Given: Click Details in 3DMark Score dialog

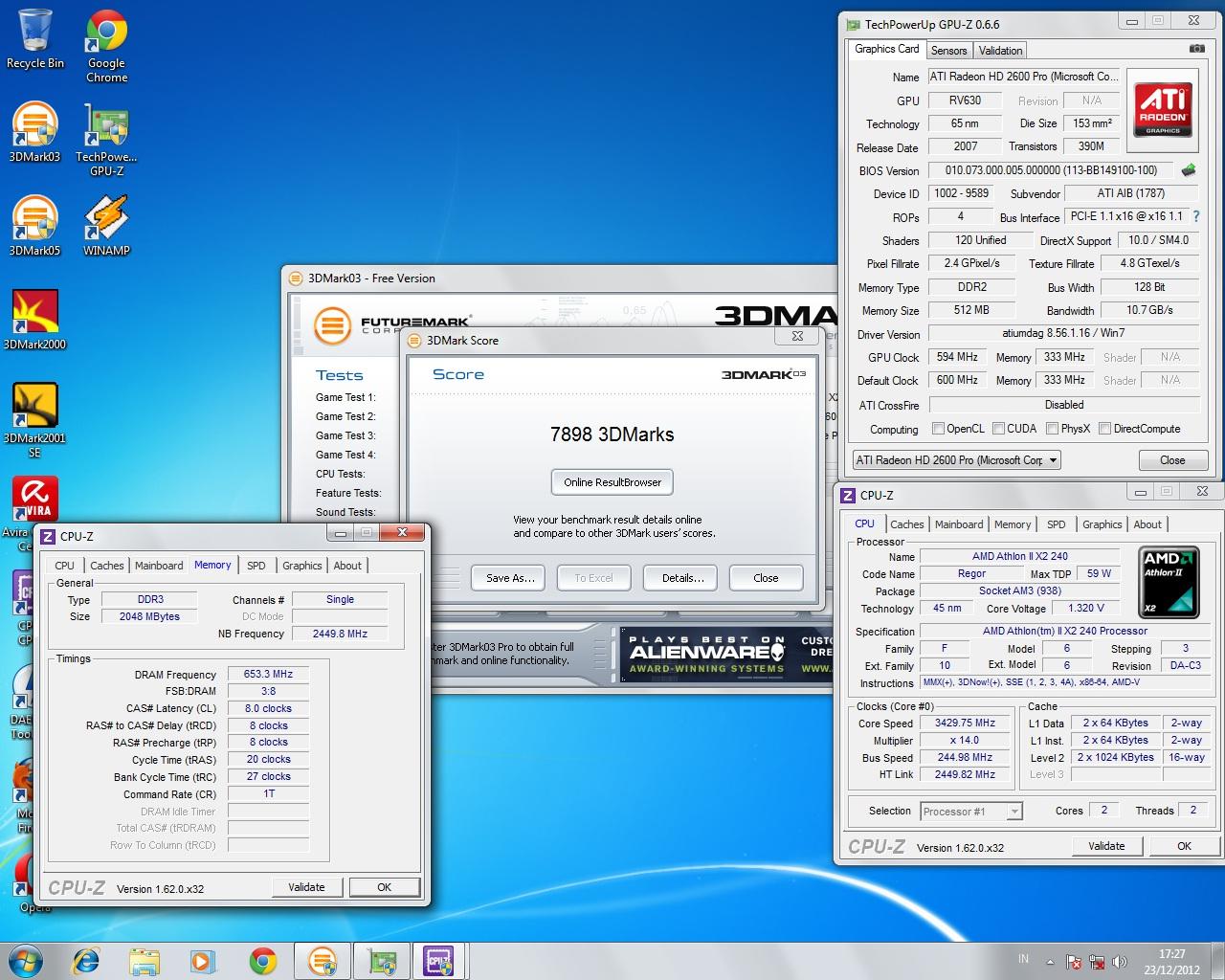Looking at the screenshot, I should tap(682, 578).
